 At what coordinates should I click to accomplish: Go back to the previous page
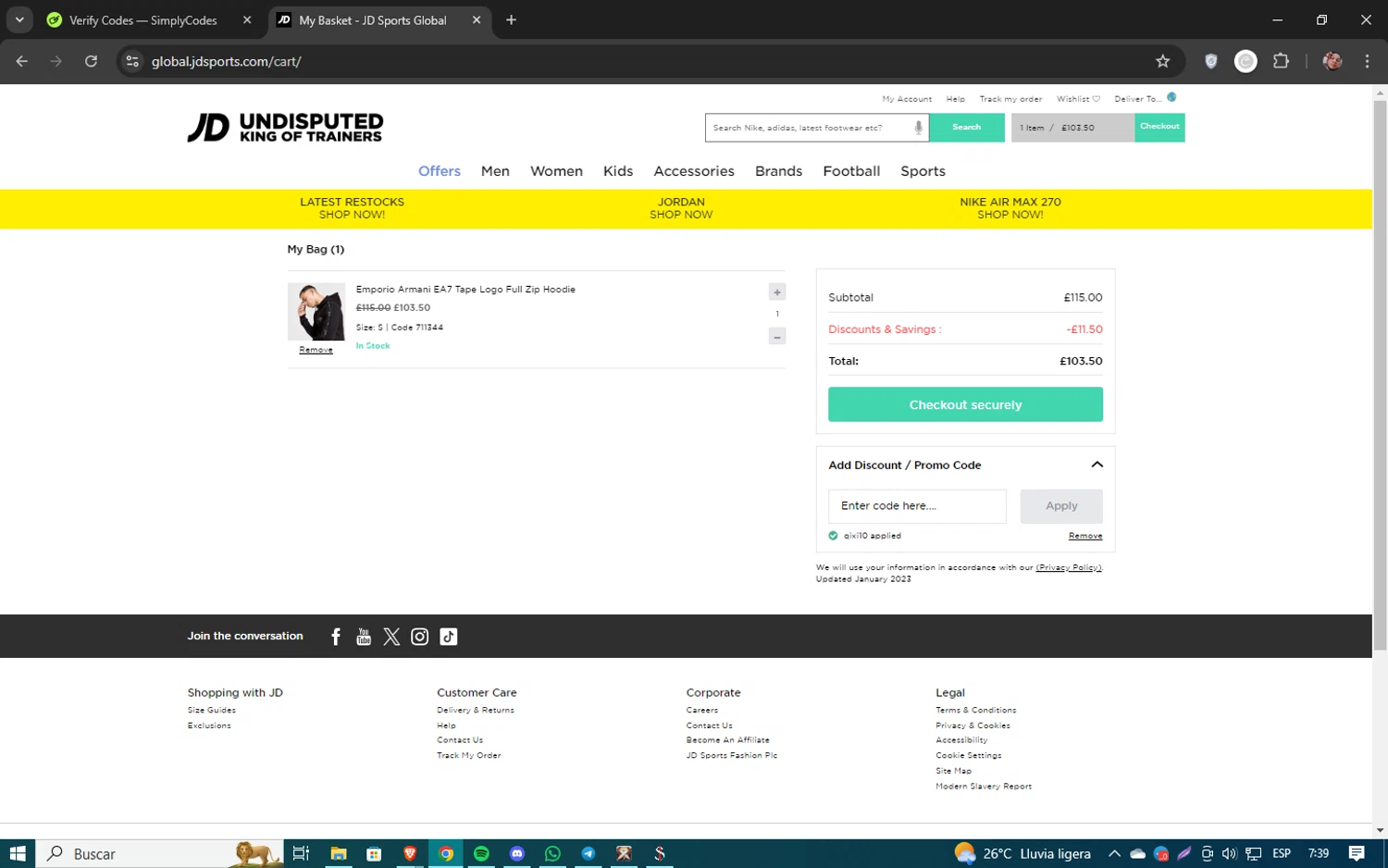tap(22, 61)
